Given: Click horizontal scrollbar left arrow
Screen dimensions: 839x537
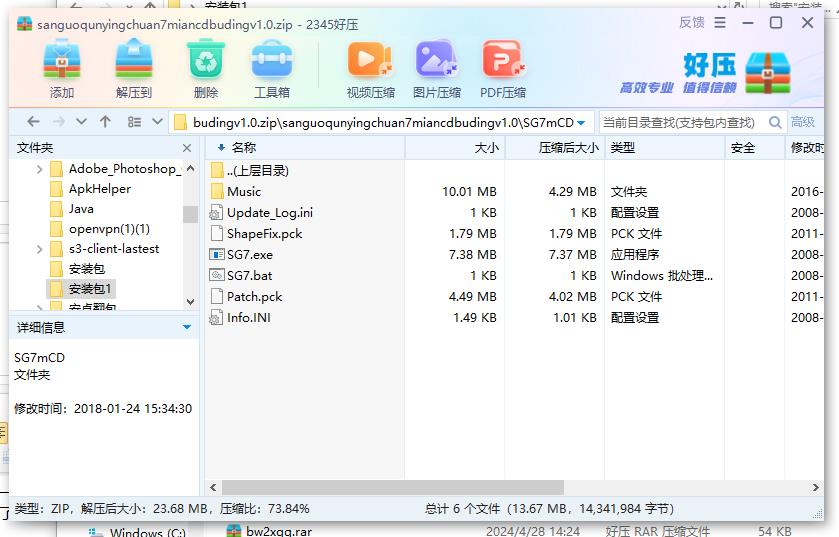Looking at the screenshot, I should 213,487.
